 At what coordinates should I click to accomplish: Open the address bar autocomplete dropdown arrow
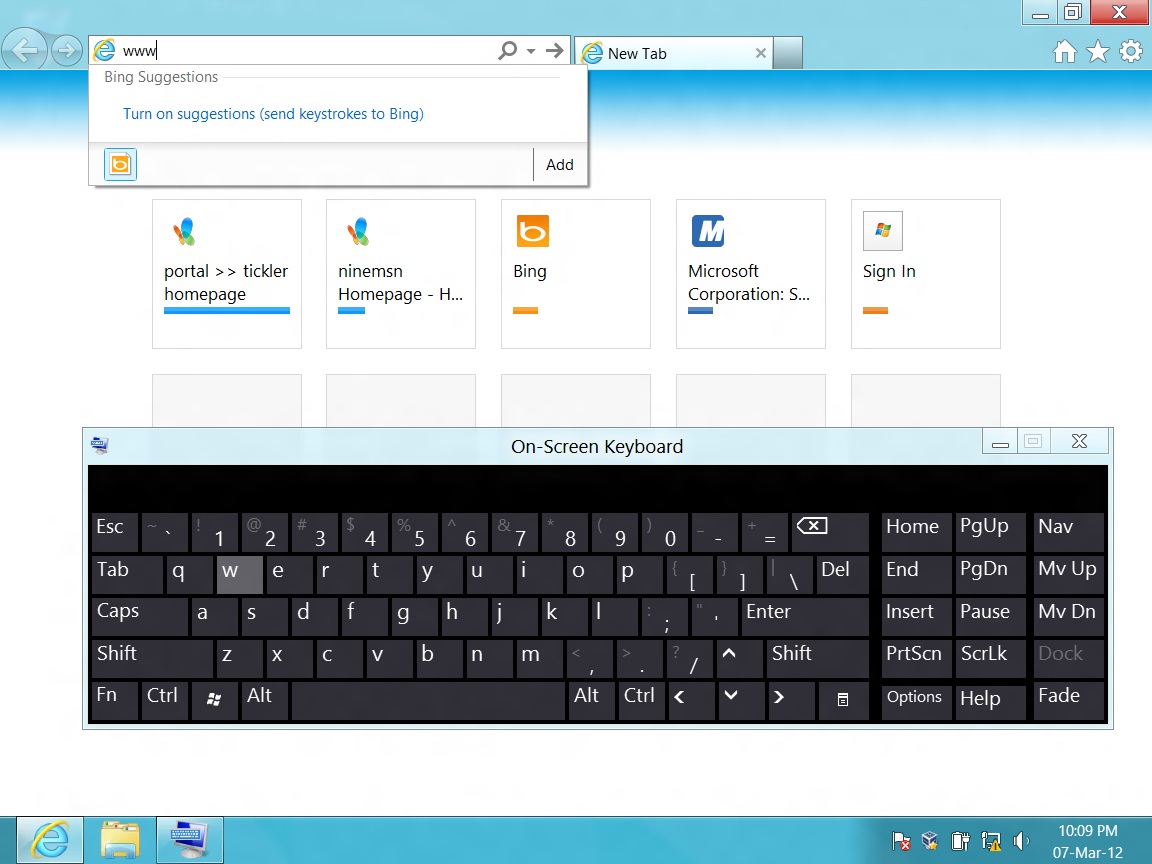point(531,51)
